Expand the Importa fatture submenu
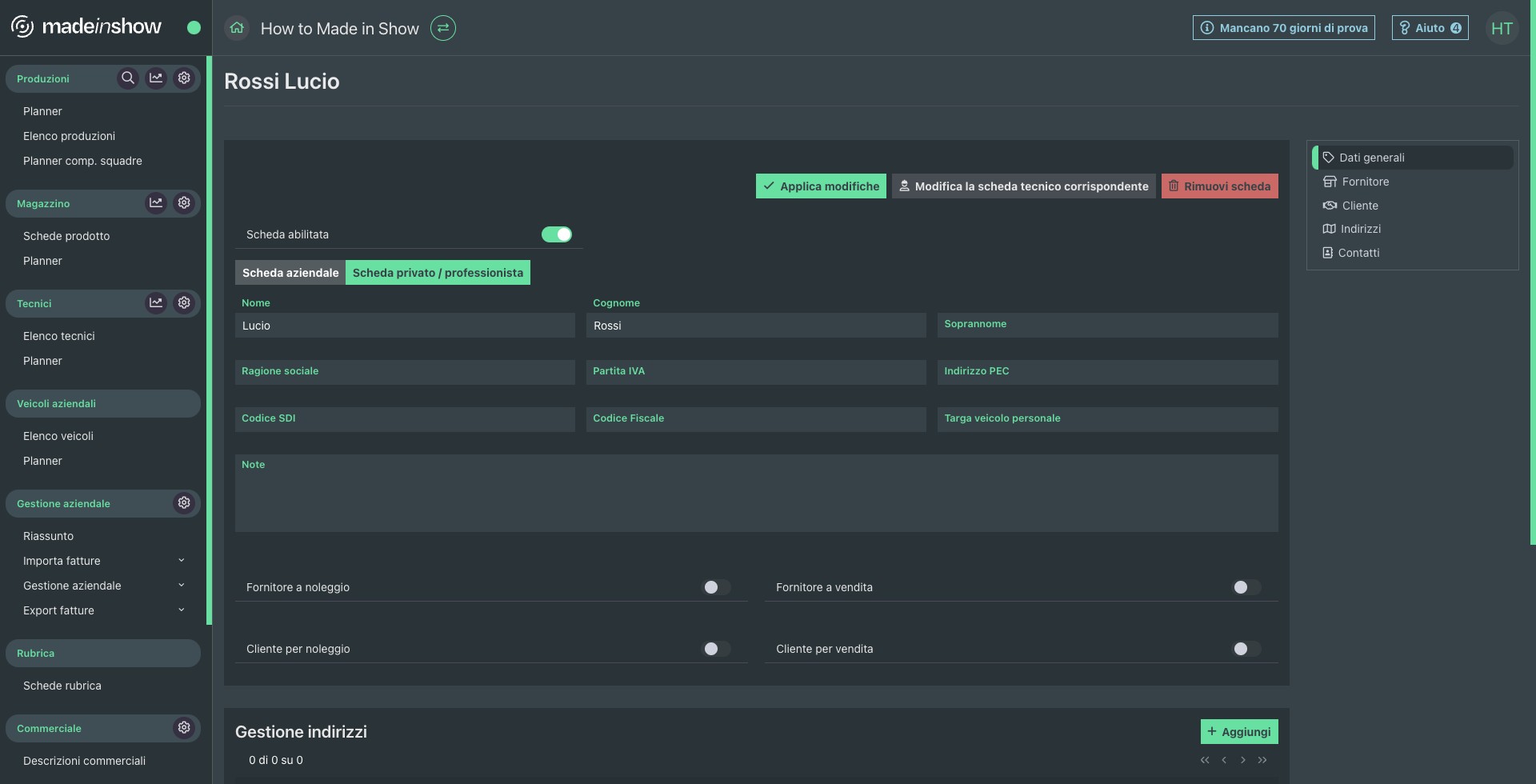Image resolution: width=1536 pixels, height=784 pixels. click(x=181, y=561)
